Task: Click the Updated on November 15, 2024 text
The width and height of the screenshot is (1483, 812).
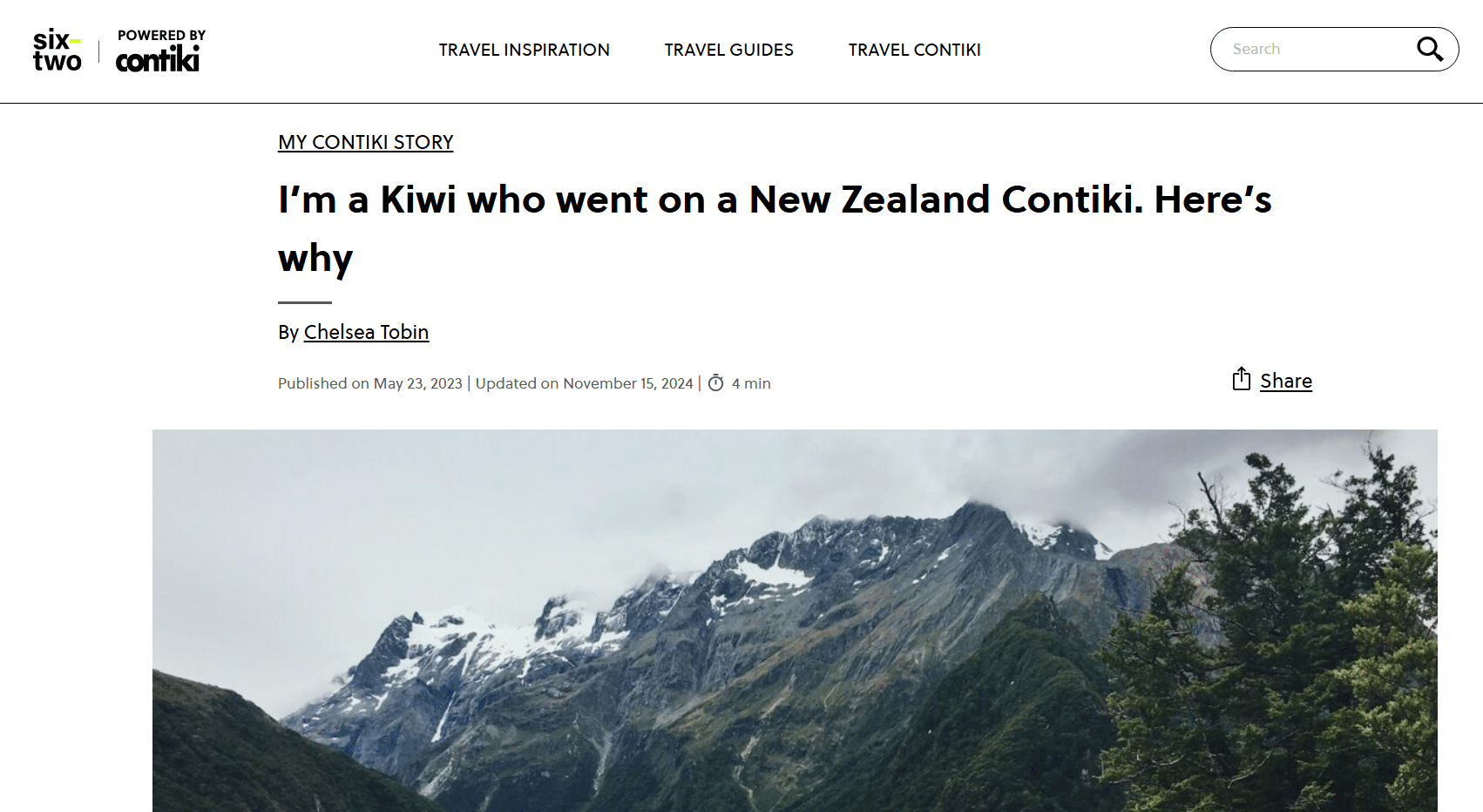Action: coord(584,383)
